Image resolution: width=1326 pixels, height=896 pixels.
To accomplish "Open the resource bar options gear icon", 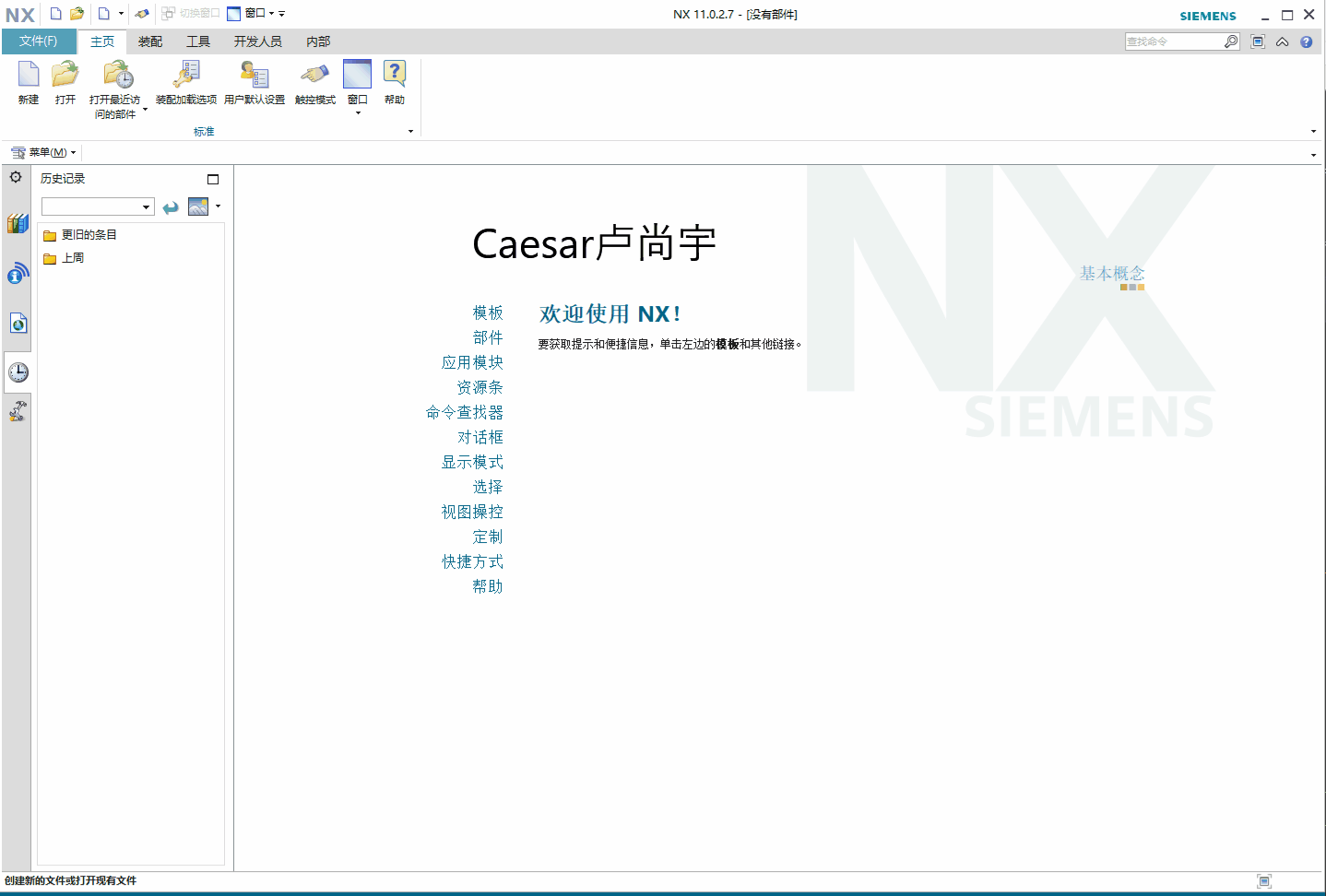I will pos(16,177).
